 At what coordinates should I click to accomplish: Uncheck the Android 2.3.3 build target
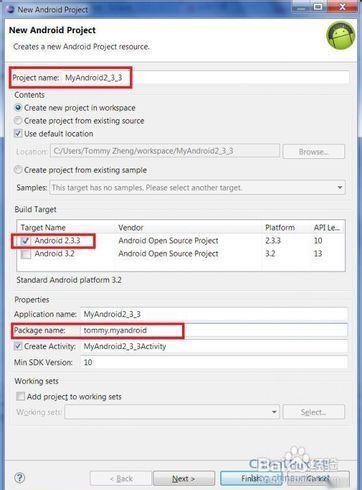click(26, 241)
